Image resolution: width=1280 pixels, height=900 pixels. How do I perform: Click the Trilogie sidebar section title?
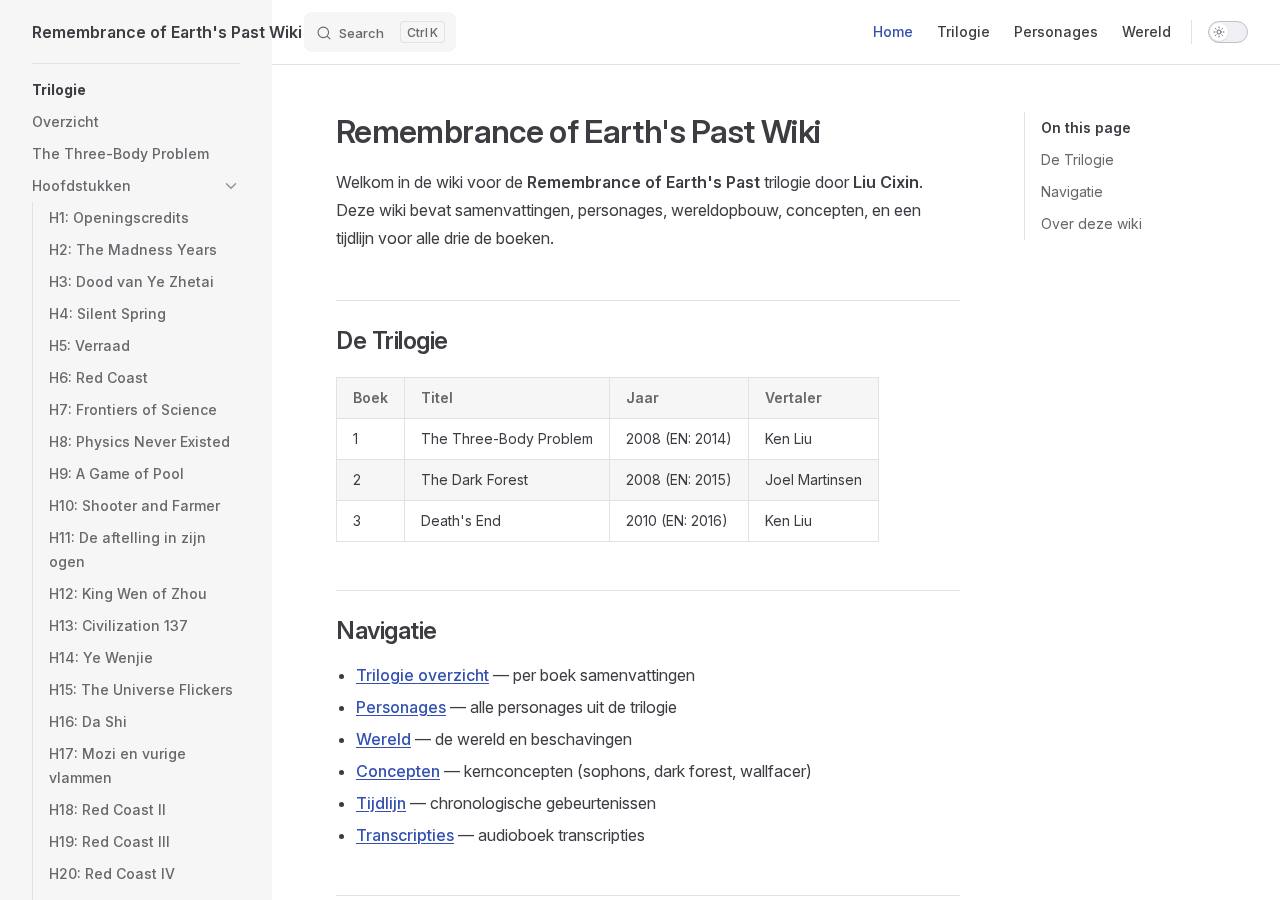pos(59,90)
